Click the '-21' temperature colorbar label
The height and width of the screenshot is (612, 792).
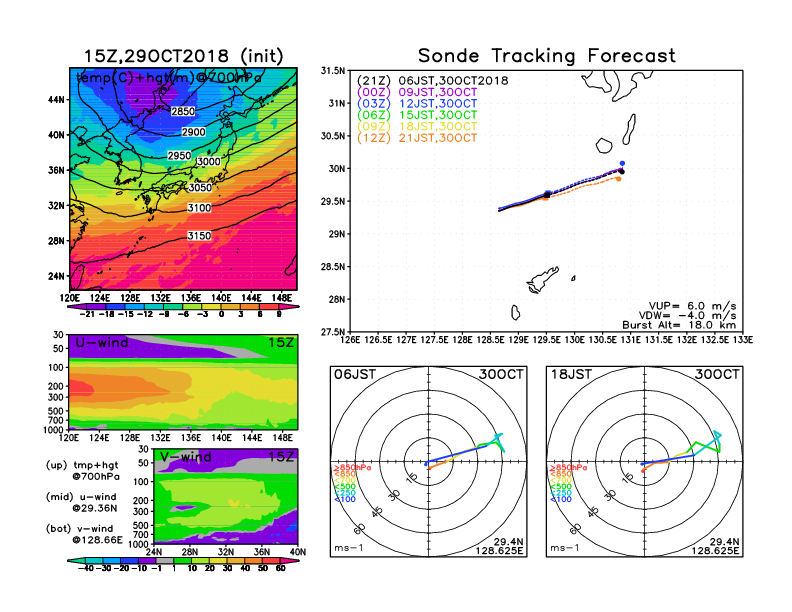(87, 314)
